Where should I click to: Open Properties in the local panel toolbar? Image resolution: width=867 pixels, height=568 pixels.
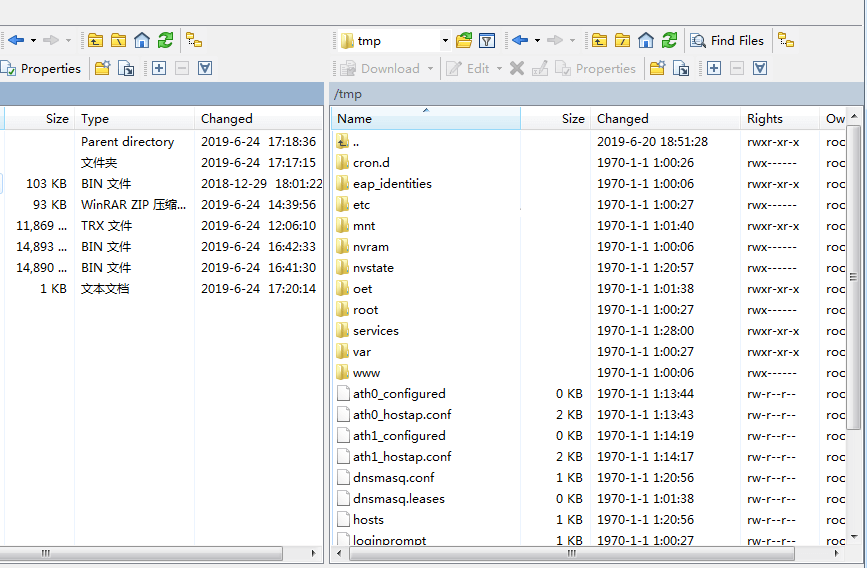(42, 69)
